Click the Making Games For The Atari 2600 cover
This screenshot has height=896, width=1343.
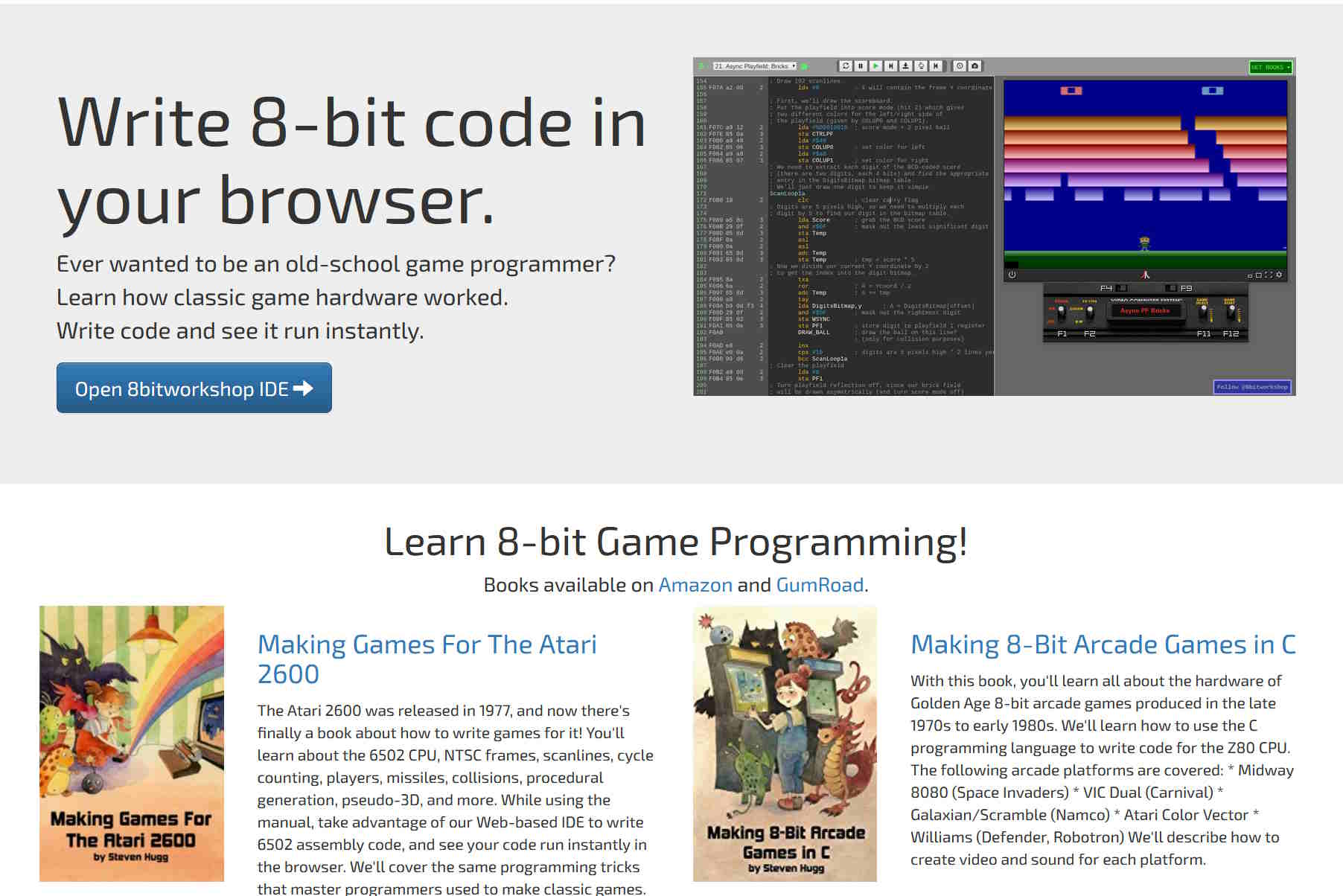[x=131, y=744]
